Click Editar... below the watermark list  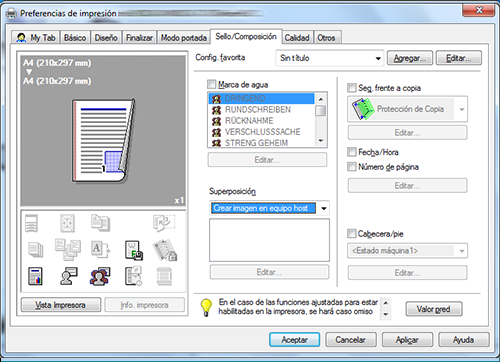tap(267, 160)
